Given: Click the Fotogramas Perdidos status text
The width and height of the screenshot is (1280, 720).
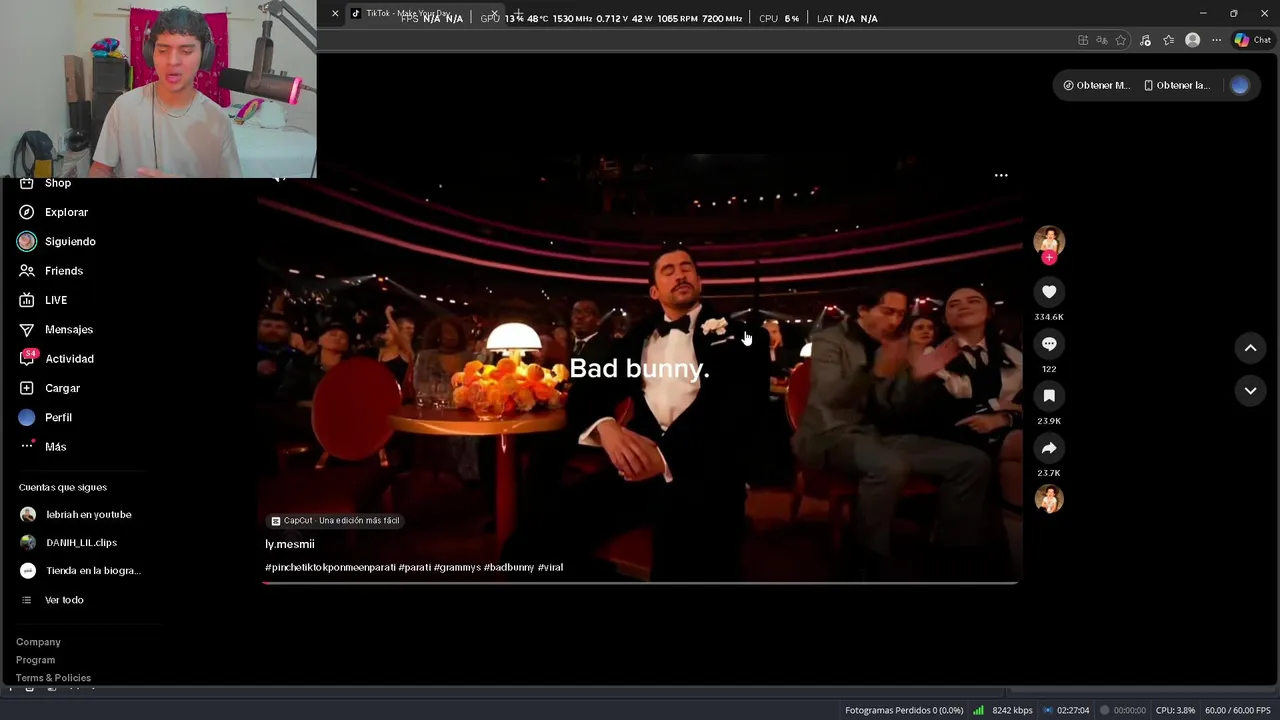Looking at the screenshot, I should click(x=904, y=710).
